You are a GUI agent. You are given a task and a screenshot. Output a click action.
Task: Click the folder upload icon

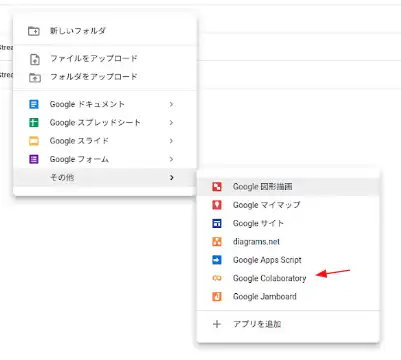tap(35, 77)
